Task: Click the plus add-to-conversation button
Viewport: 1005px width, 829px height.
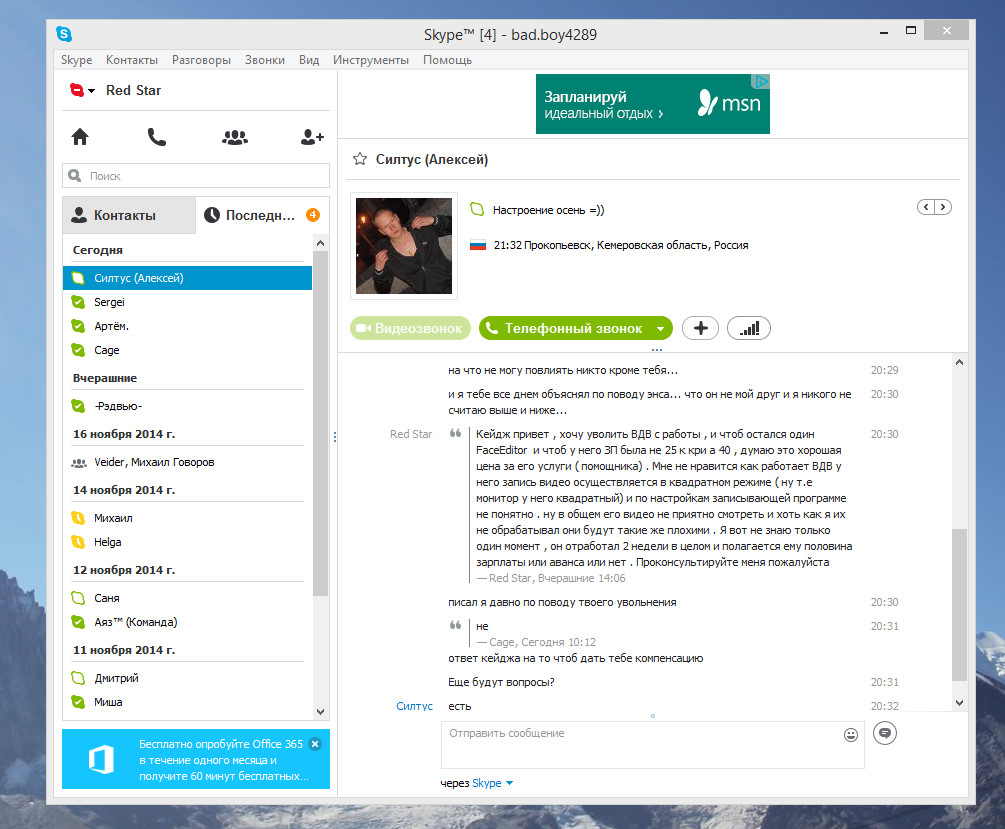Action: coord(701,328)
